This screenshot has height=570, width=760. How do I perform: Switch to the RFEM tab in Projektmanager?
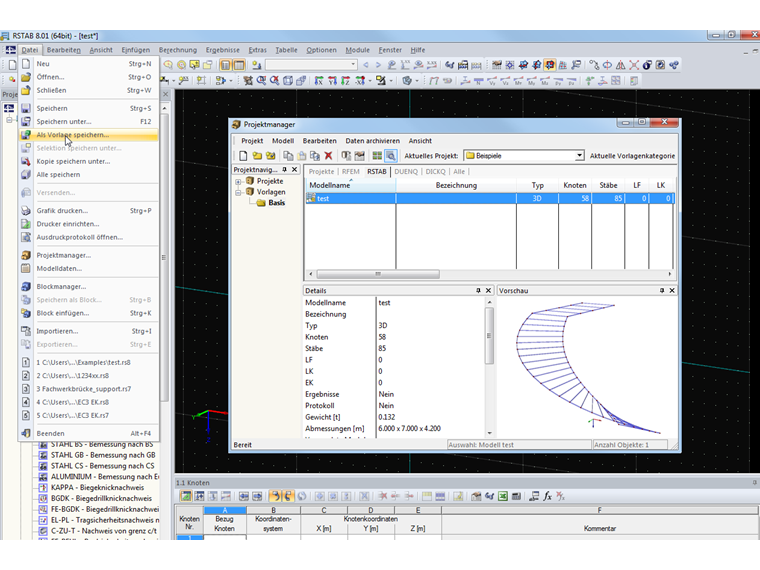click(x=350, y=172)
